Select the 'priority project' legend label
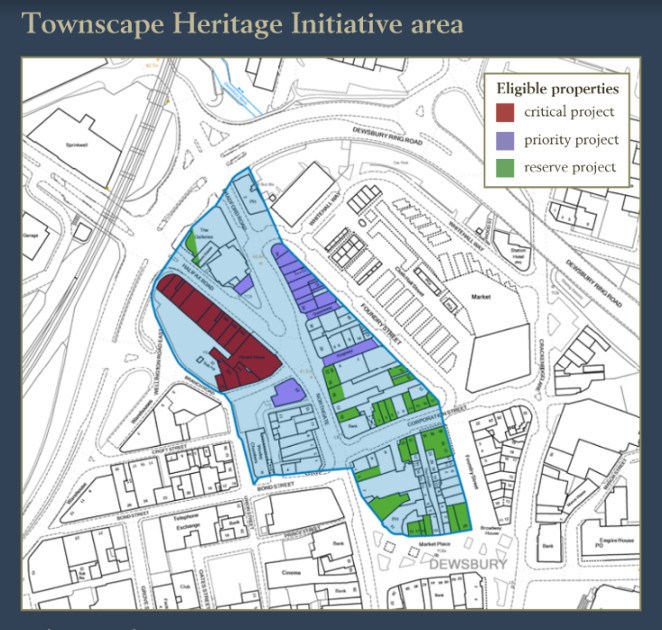The height and width of the screenshot is (630, 662). [x=571, y=140]
